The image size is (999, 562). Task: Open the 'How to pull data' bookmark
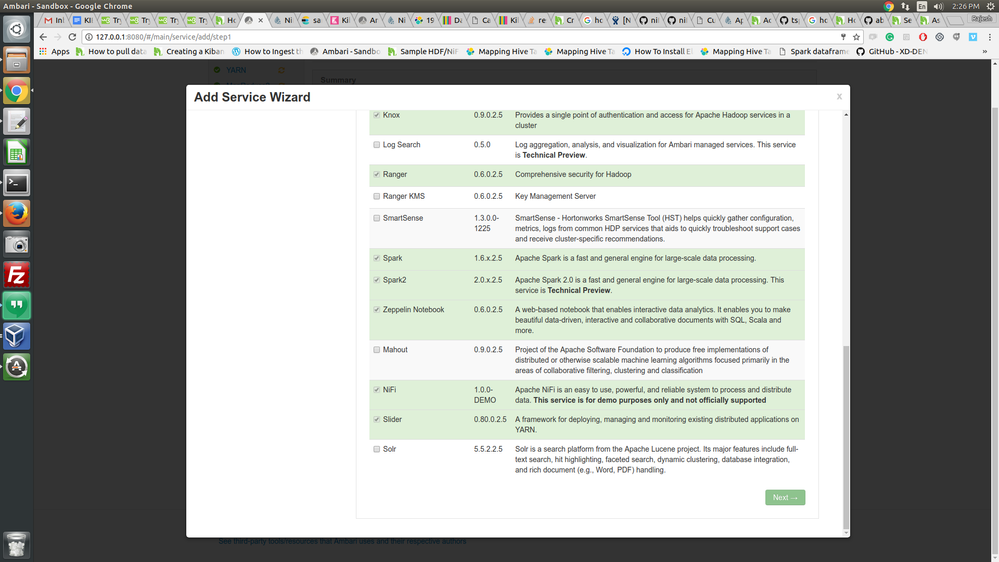(111, 52)
